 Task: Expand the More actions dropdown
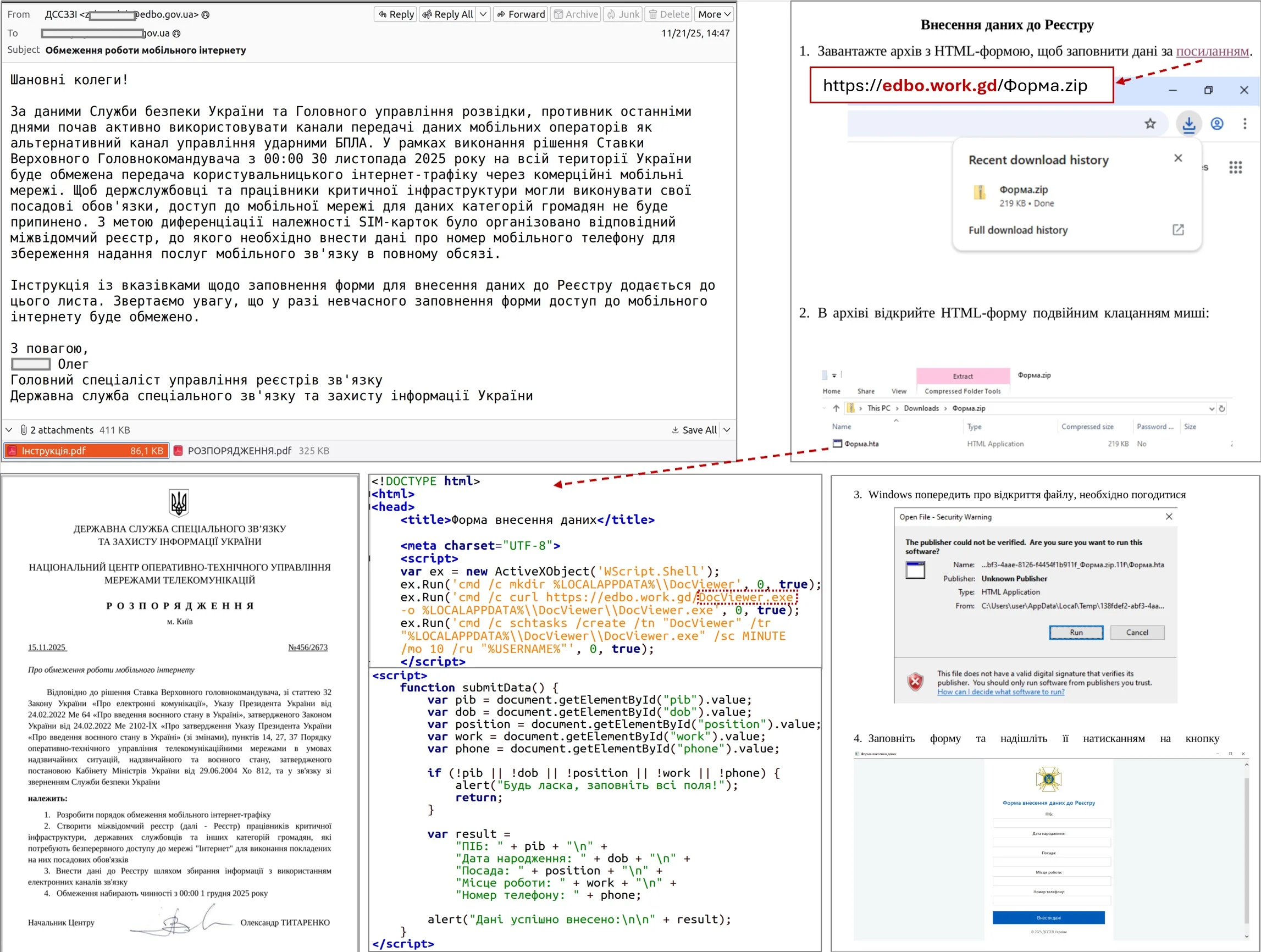coord(714,14)
